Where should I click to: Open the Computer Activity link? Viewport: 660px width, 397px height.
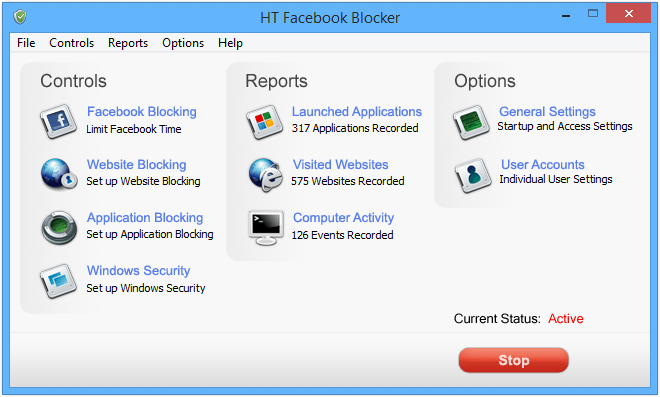point(343,218)
